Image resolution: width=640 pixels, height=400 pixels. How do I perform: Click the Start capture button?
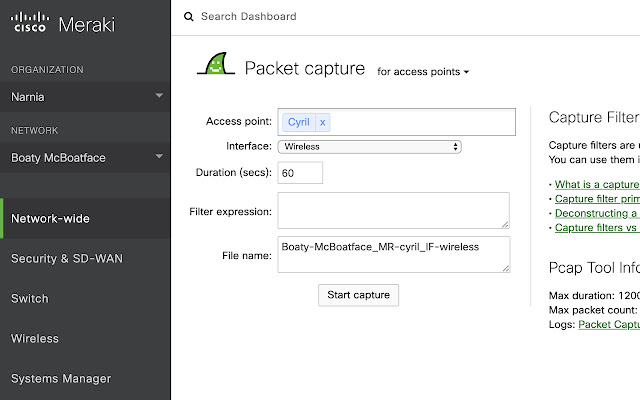point(358,295)
